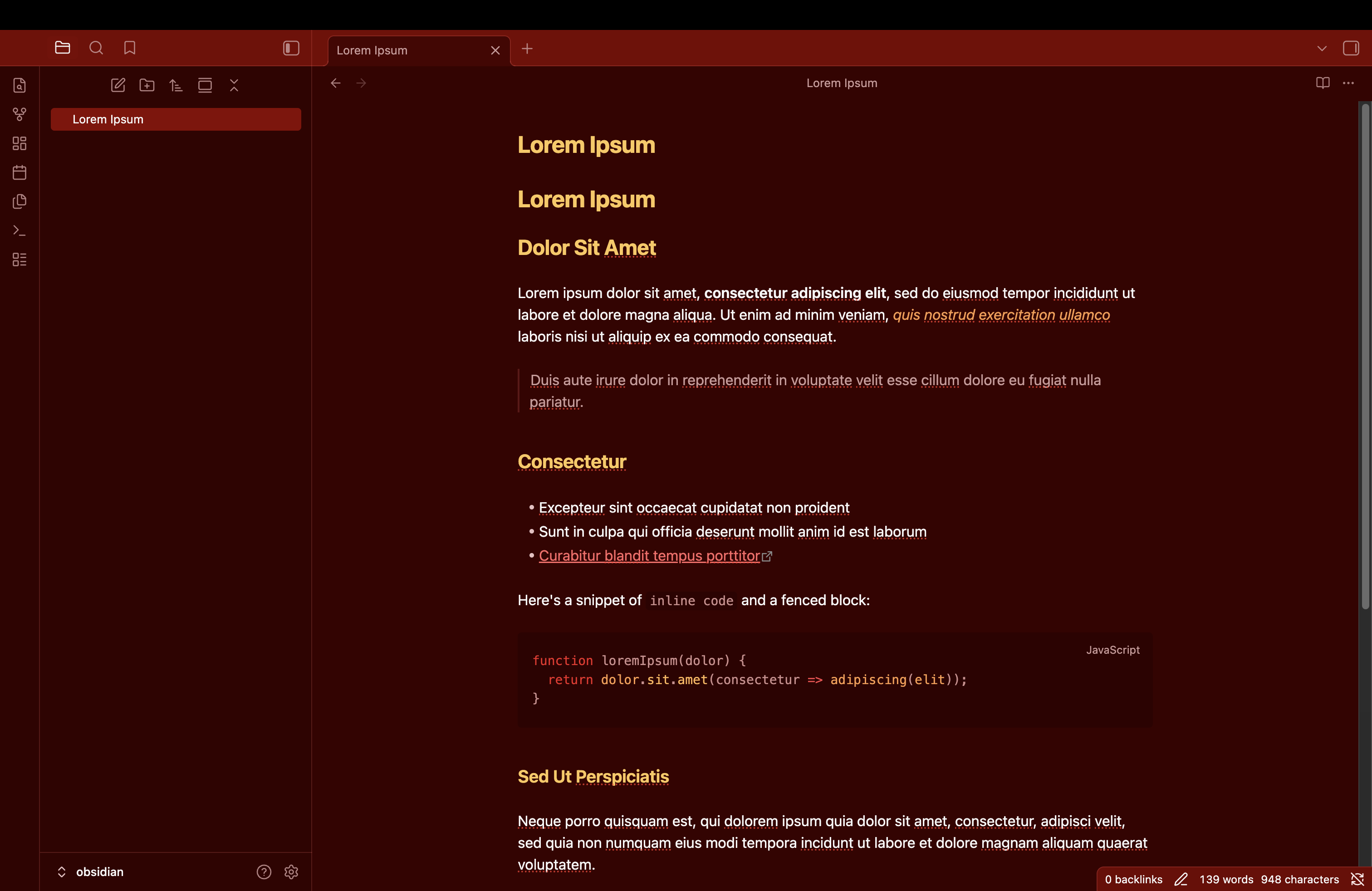Open settings gear icon
The height and width of the screenshot is (891, 1372).
291,872
